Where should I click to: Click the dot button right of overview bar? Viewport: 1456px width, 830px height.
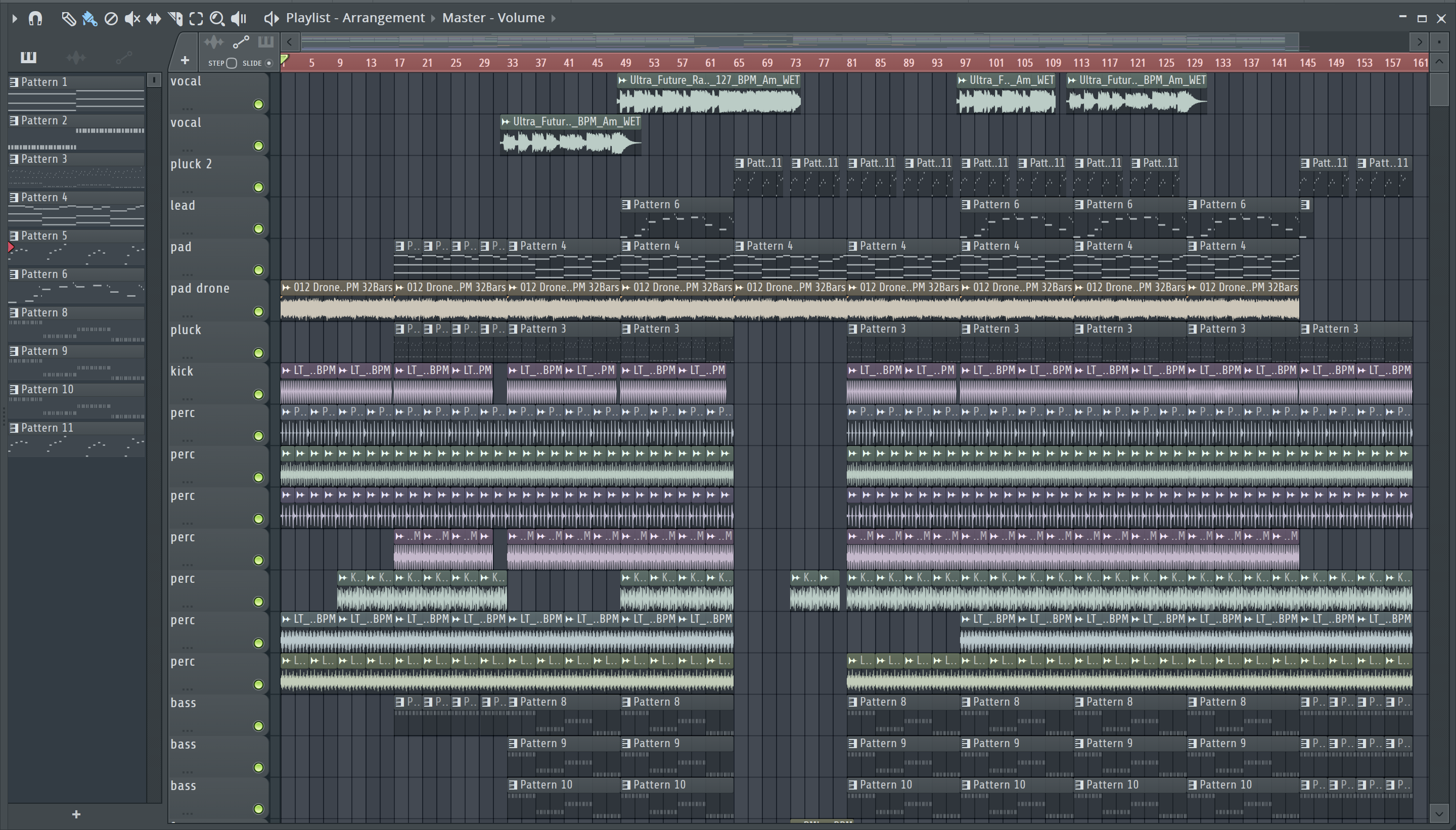(1439, 42)
